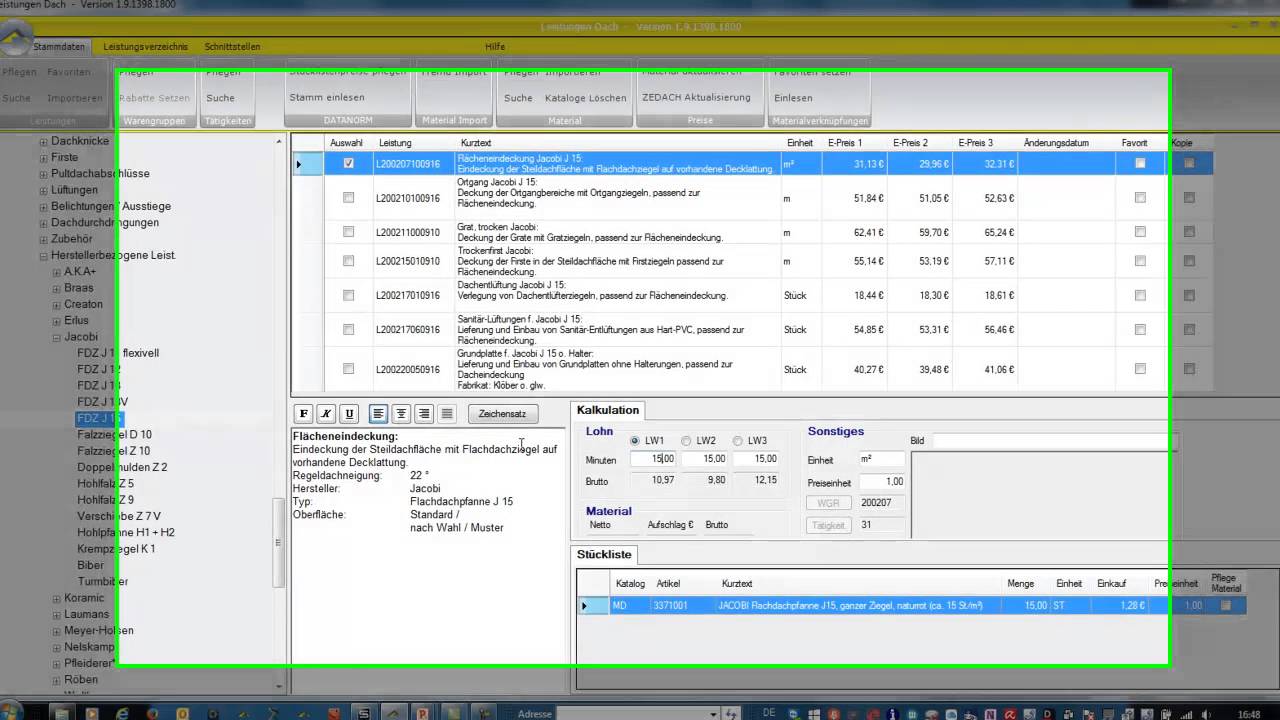Open Internet Explorer from the taskbar
1280x720 pixels.
coord(122,713)
